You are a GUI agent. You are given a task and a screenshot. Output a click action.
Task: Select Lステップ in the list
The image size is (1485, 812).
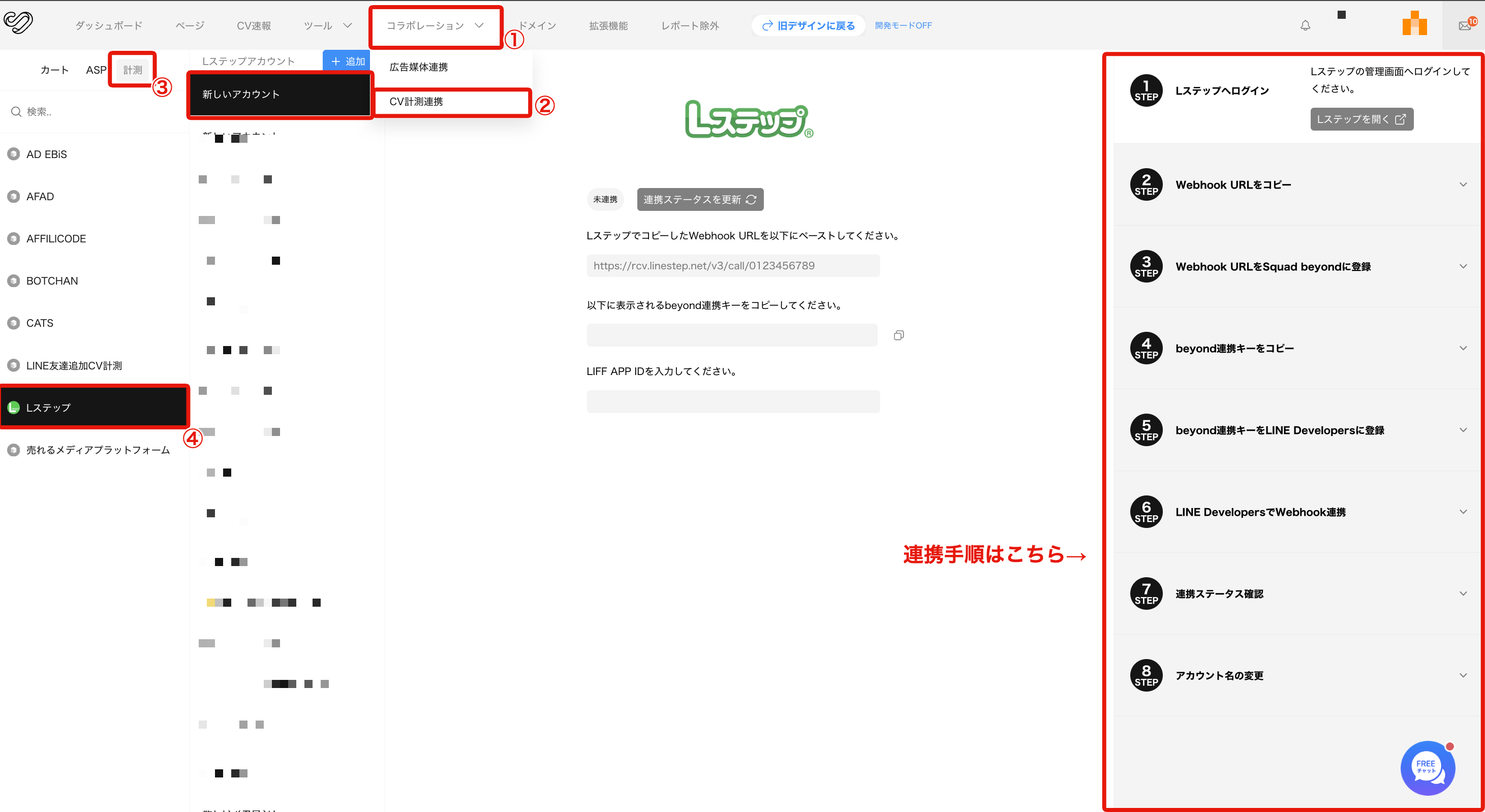pos(95,408)
